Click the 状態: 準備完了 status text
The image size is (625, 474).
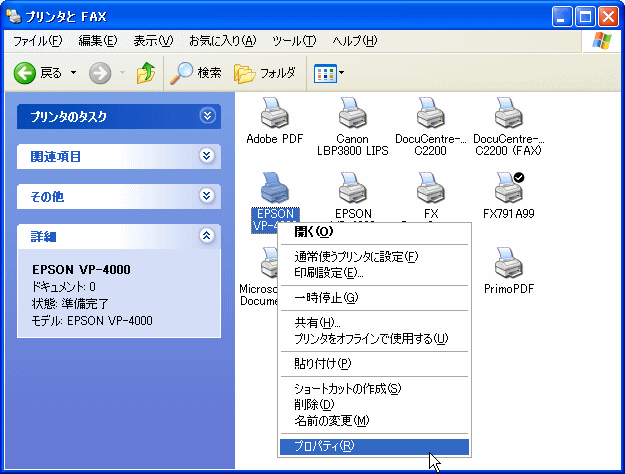pyautogui.click(x=70, y=304)
